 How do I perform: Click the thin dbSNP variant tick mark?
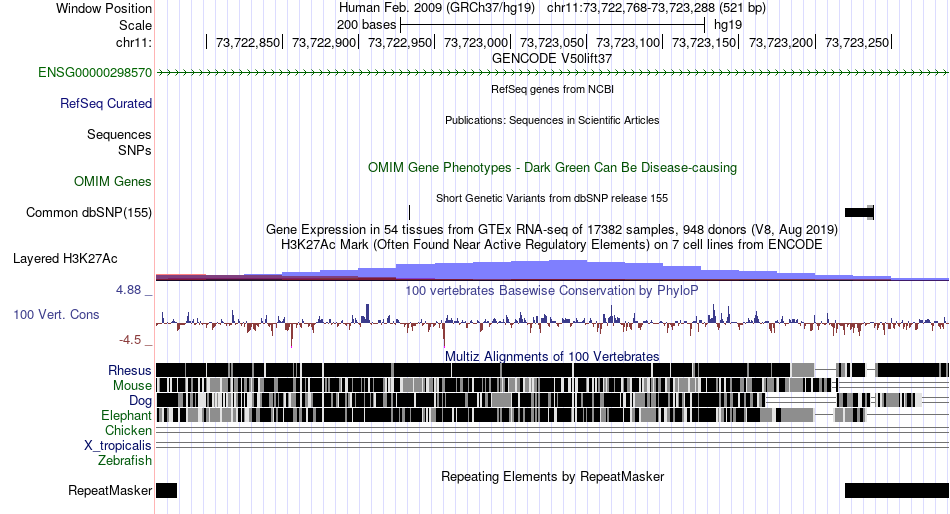tap(410, 212)
